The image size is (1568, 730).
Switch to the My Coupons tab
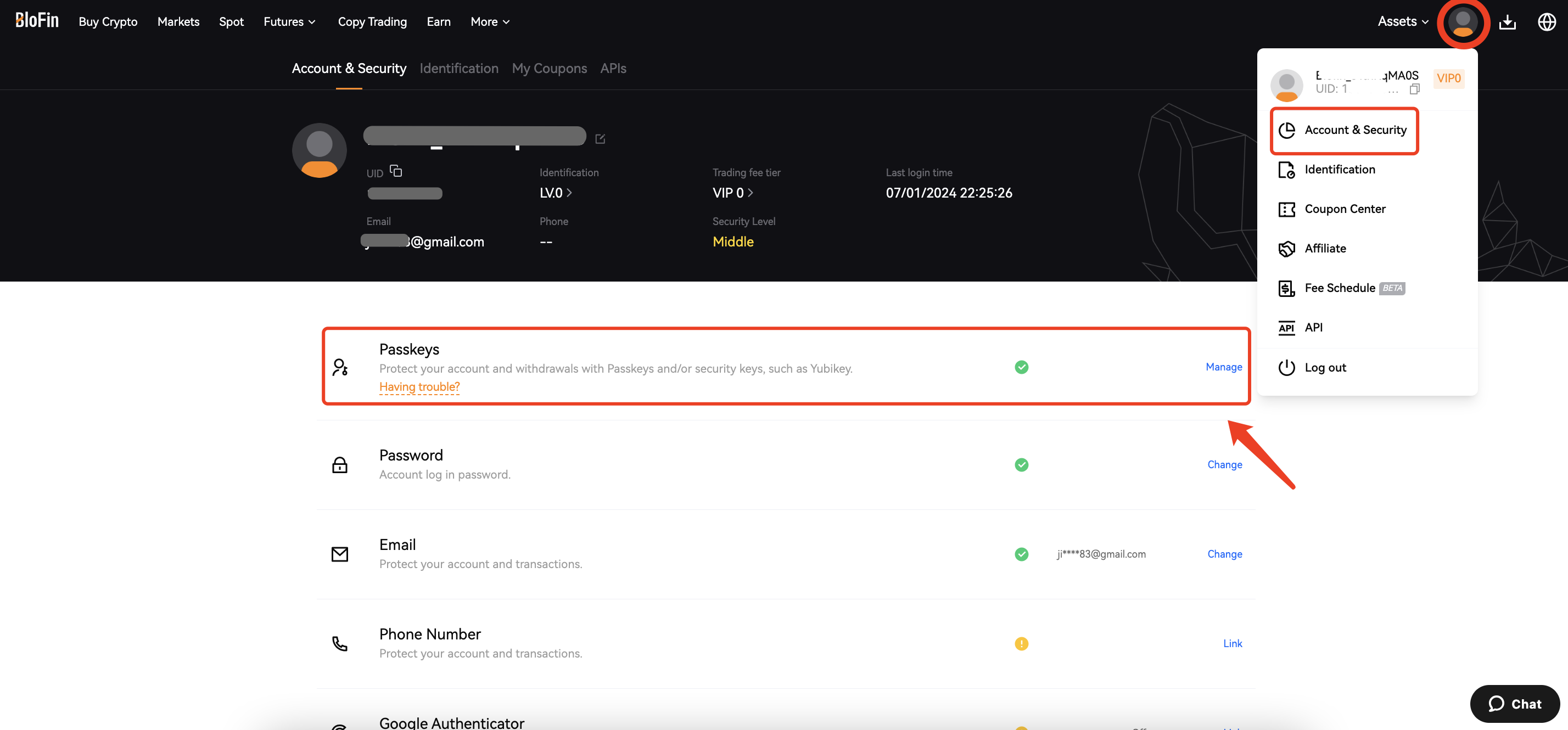[x=549, y=69]
